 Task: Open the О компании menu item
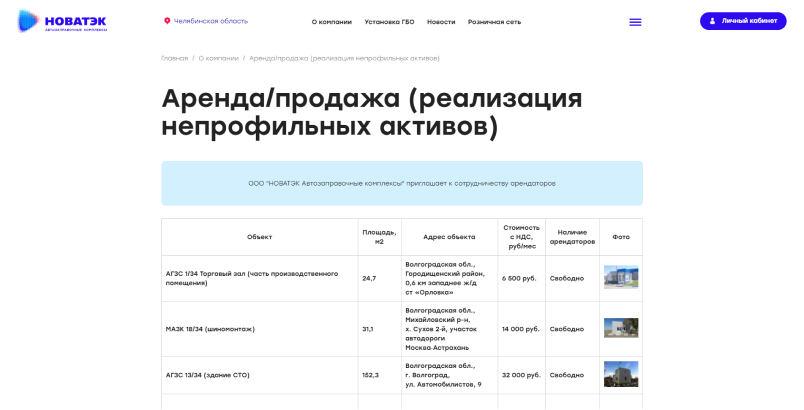[x=330, y=21]
